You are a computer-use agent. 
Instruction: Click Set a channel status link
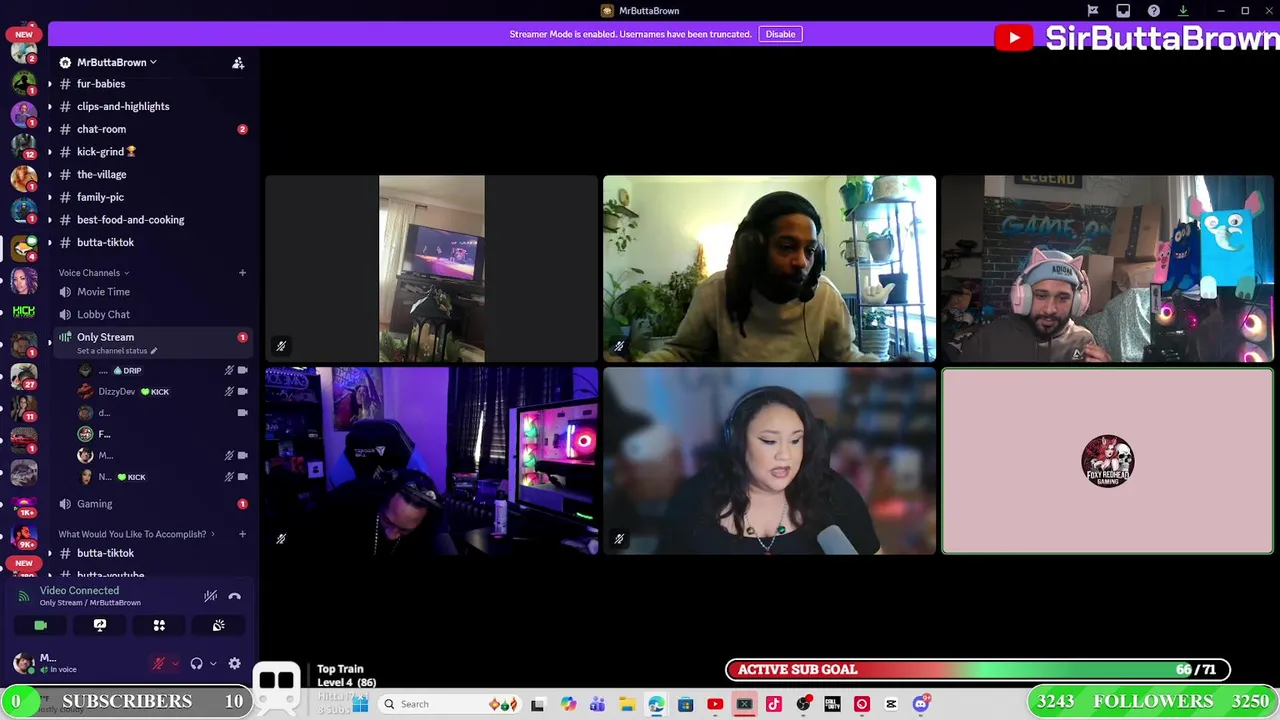click(116, 351)
